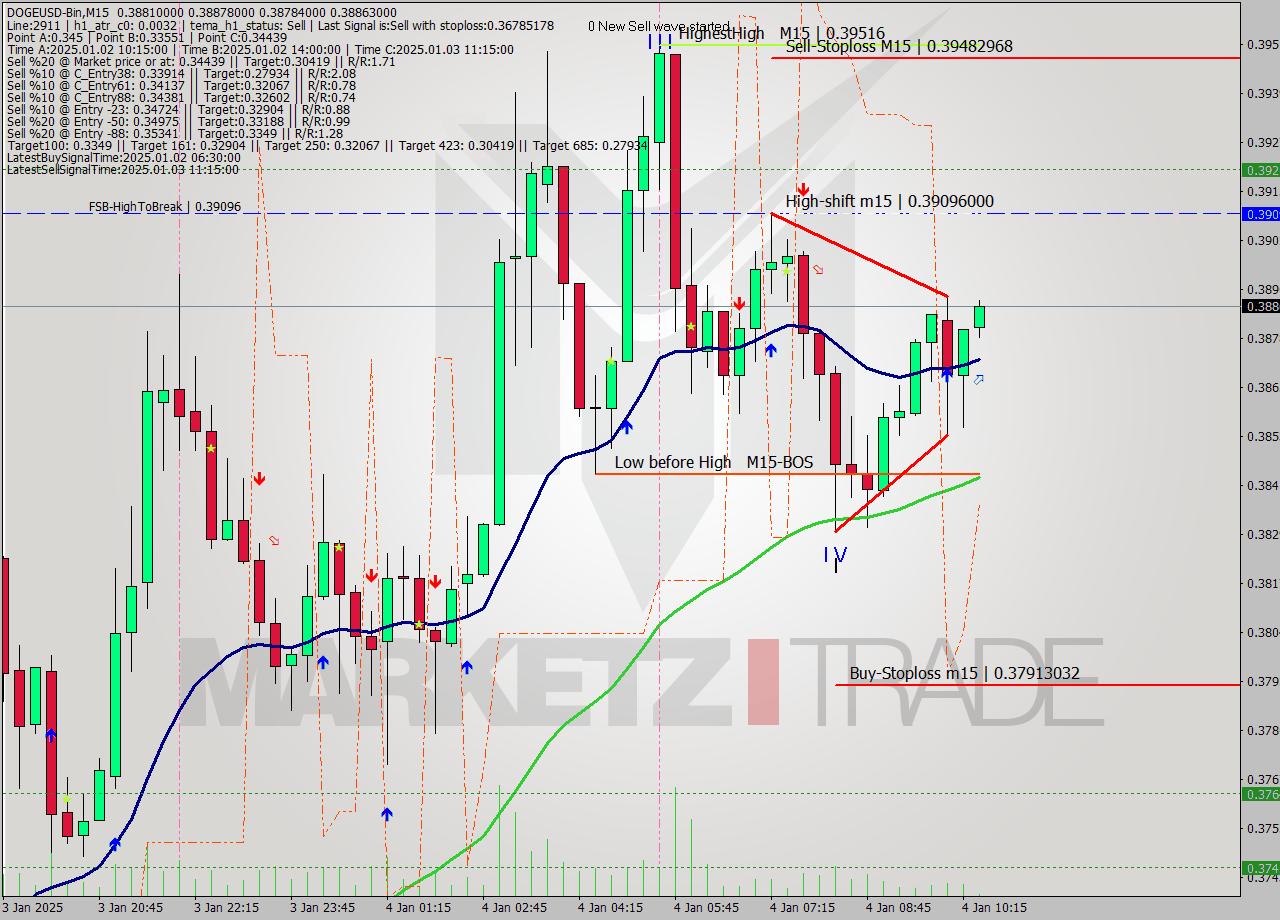Select the red descending trendline
Viewport: 1280px width, 920px height.
859,254
